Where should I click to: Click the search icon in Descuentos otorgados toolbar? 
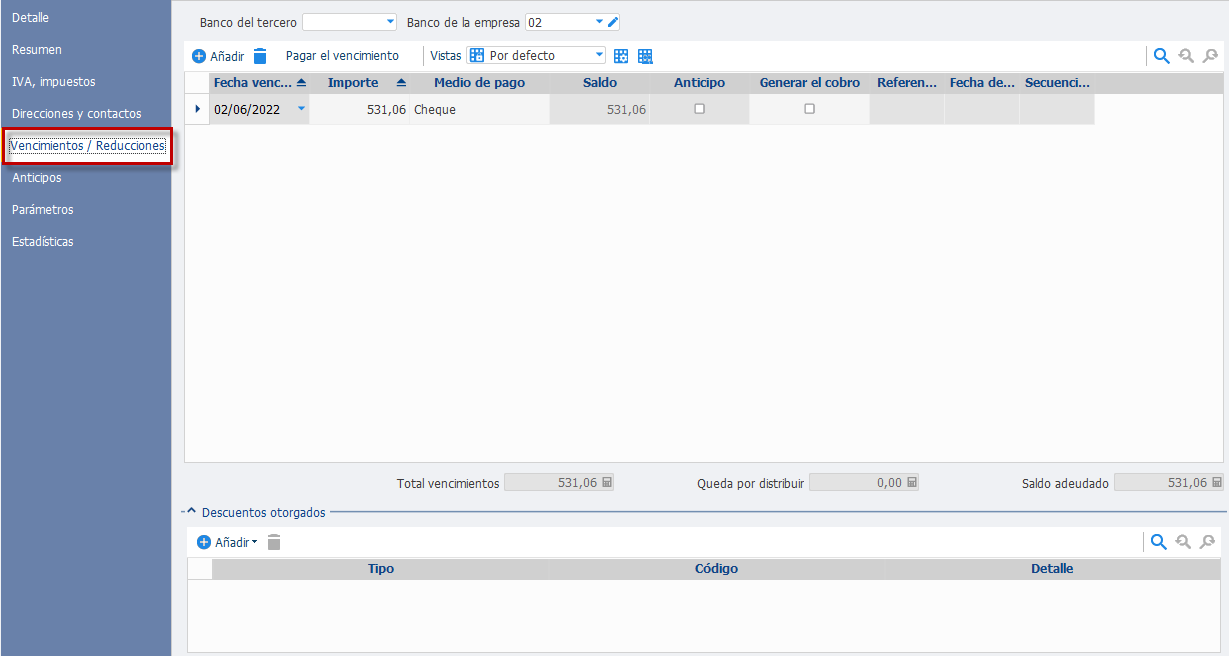[1159, 542]
